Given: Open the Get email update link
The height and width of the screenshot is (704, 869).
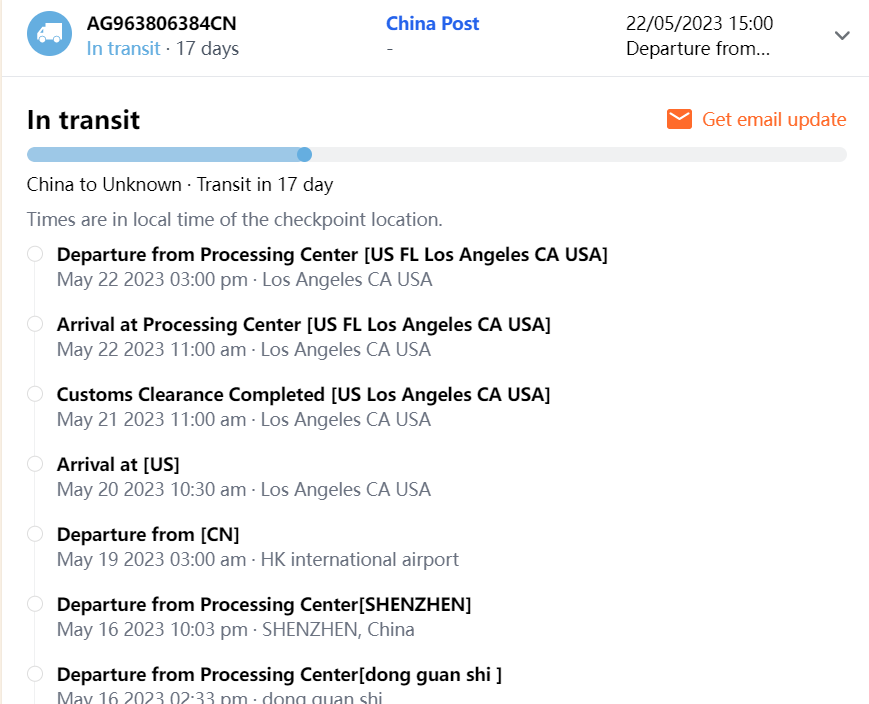Looking at the screenshot, I should point(773,120).
